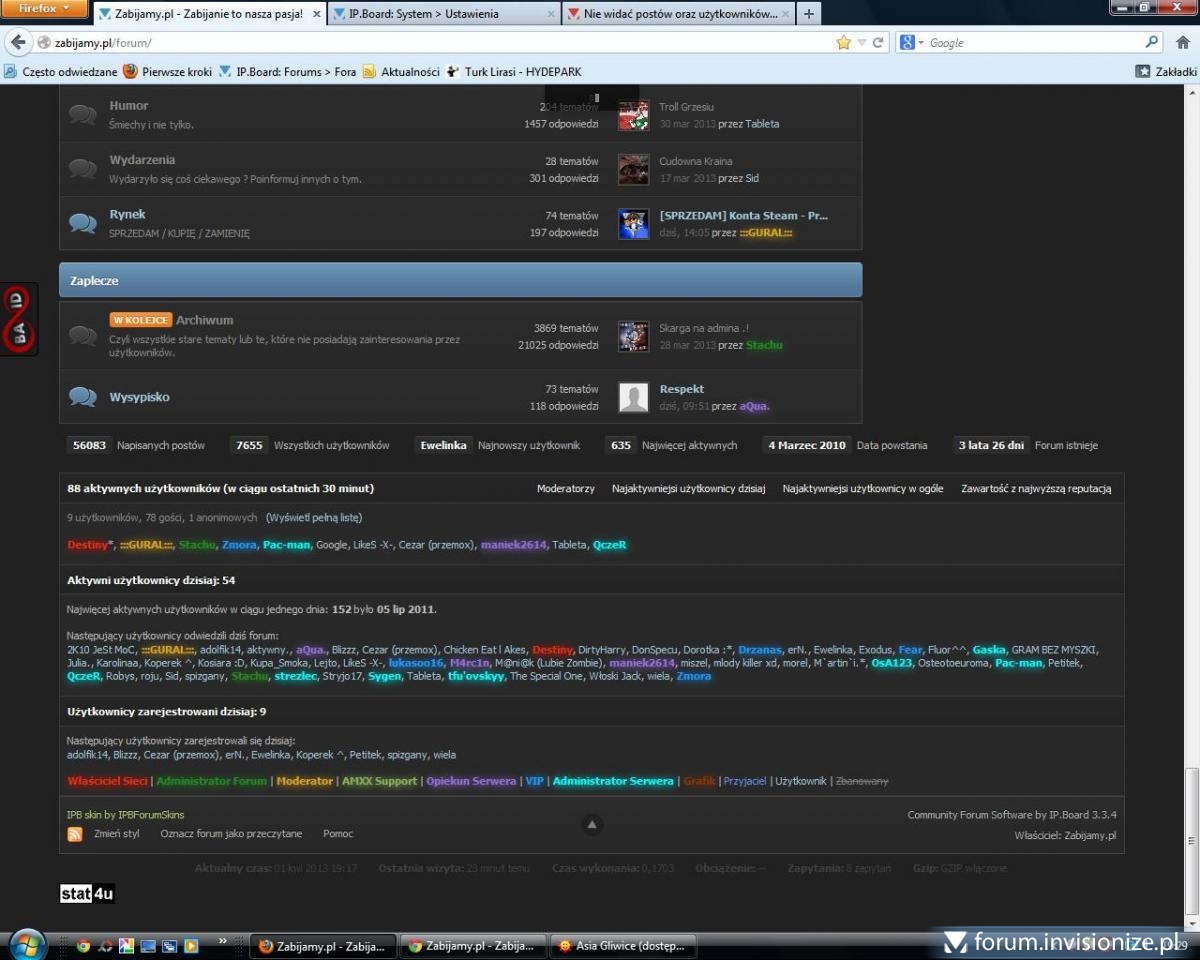Screen dimensions: 1200x960
Task: Select the Moderatorzy statistics tab
Action: click(565, 489)
